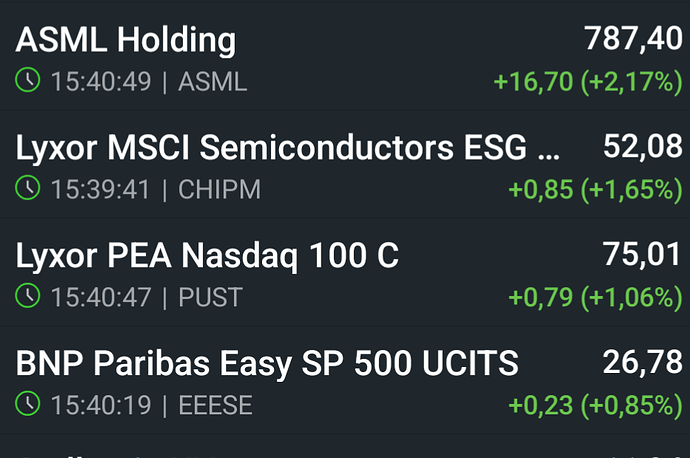This screenshot has height=458, width=690.
Task: Open the ASML Holding stock entry
Action: click(126, 41)
